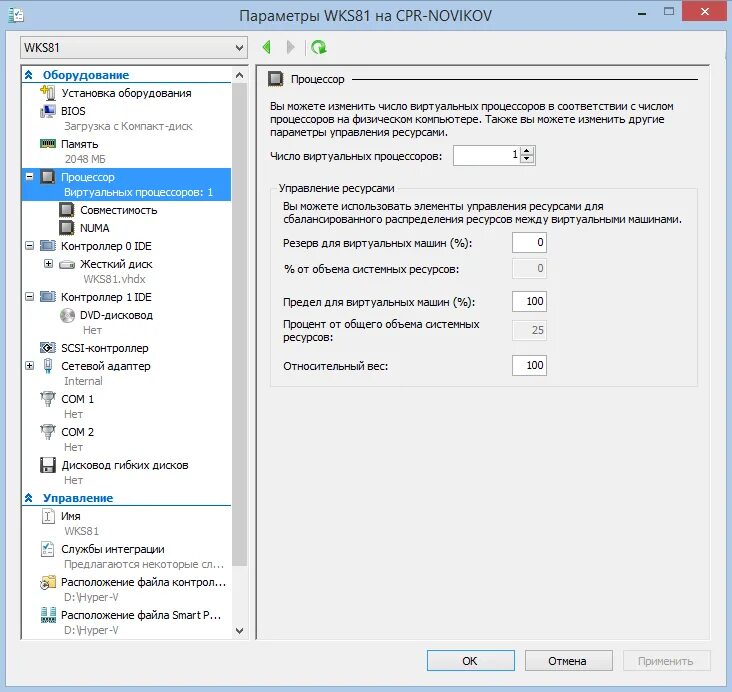
Task: Click the Службы интеграции checklist icon
Action: tap(48, 549)
